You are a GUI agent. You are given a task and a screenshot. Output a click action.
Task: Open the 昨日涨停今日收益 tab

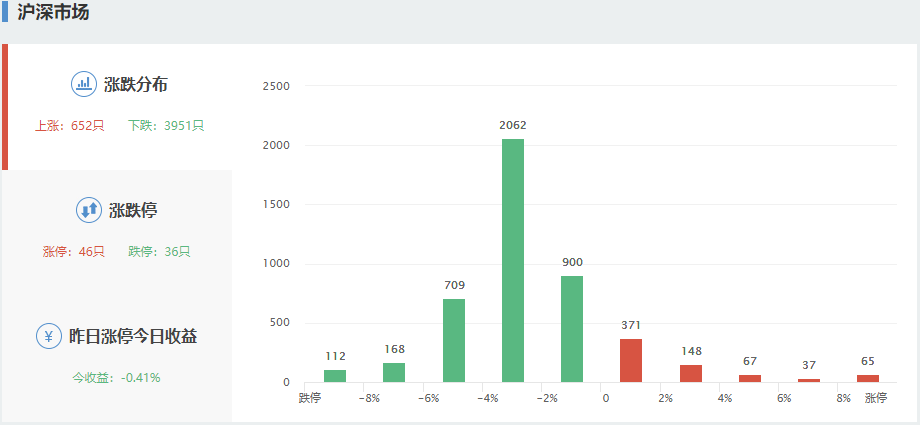tap(117, 358)
